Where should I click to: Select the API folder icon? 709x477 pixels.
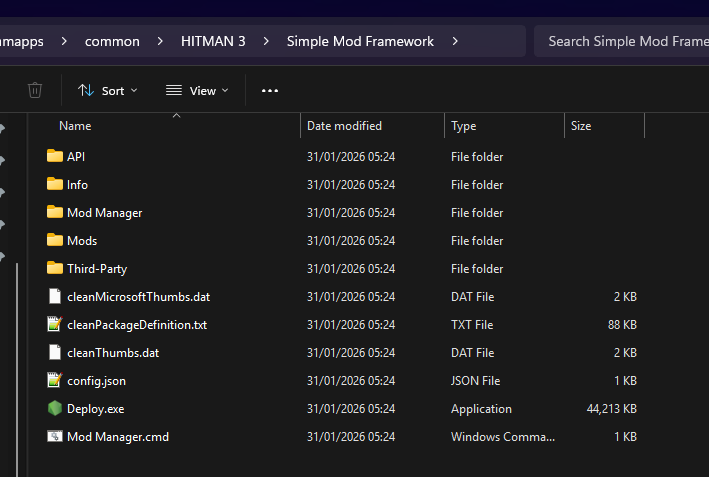(x=54, y=157)
